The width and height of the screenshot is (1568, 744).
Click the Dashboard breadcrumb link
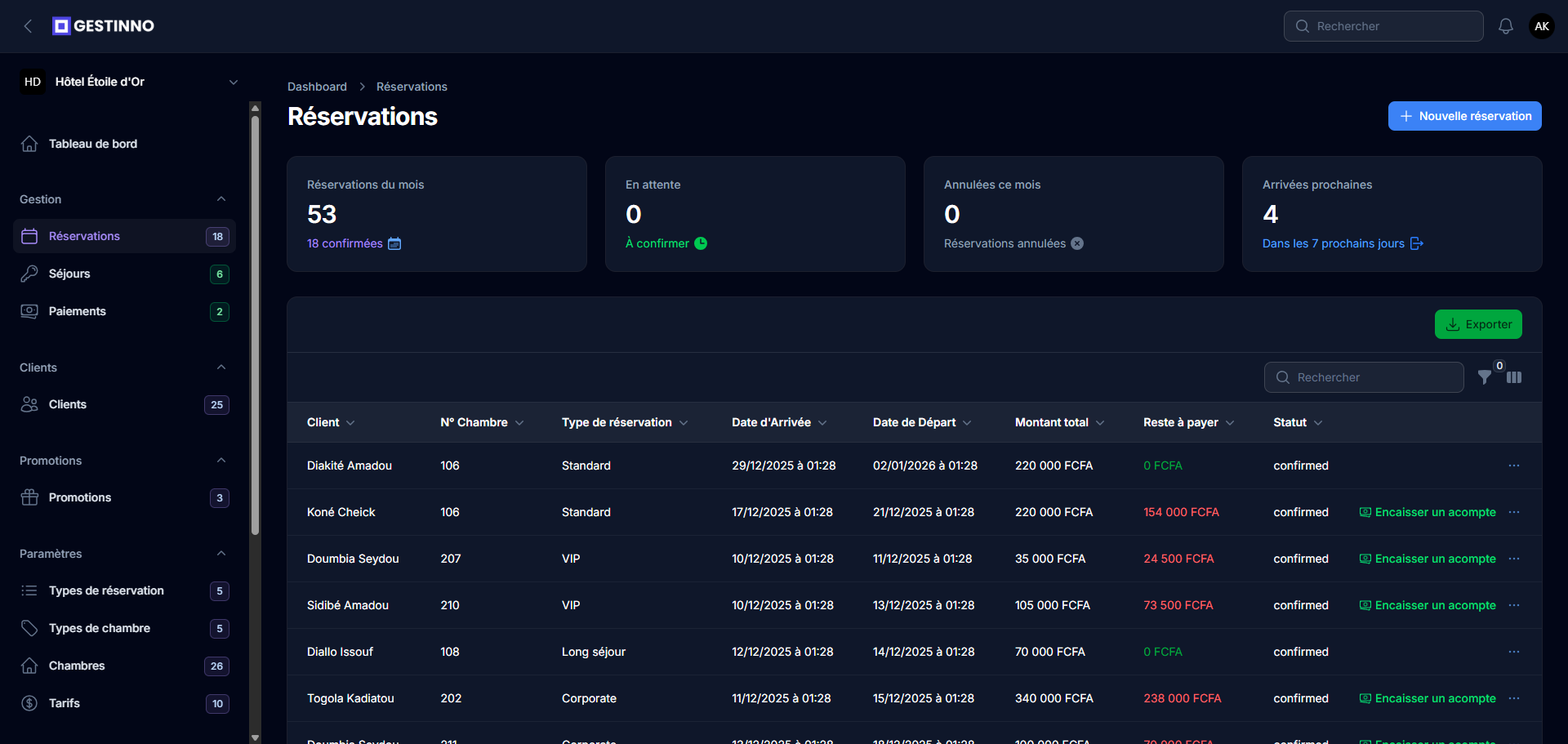point(317,87)
